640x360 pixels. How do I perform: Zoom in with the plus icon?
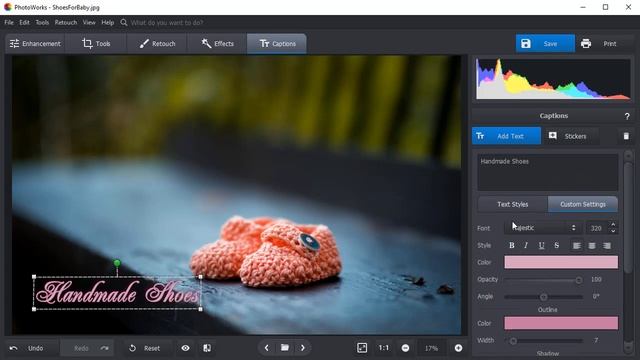coord(458,348)
